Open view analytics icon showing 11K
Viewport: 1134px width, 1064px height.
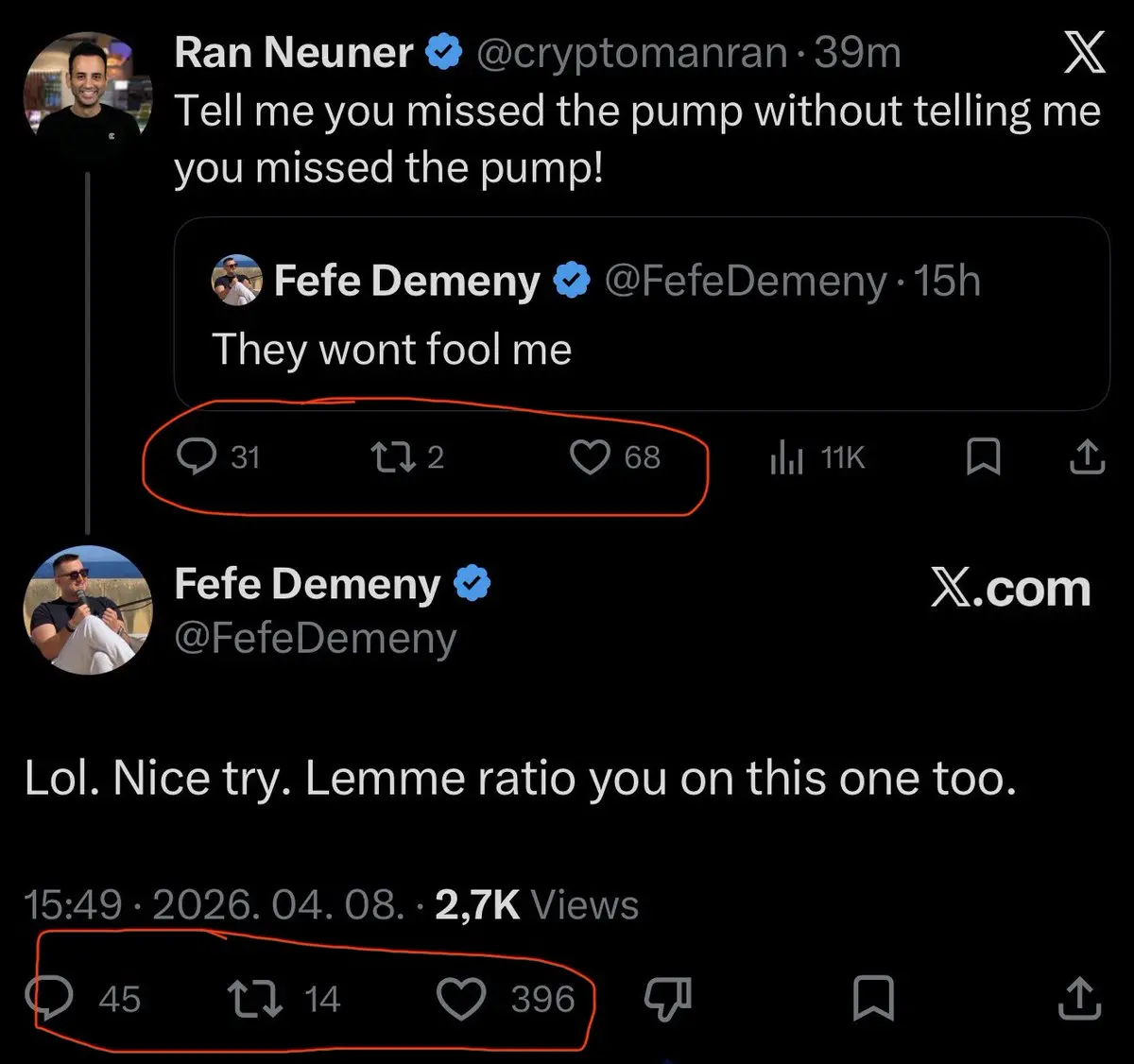click(787, 458)
